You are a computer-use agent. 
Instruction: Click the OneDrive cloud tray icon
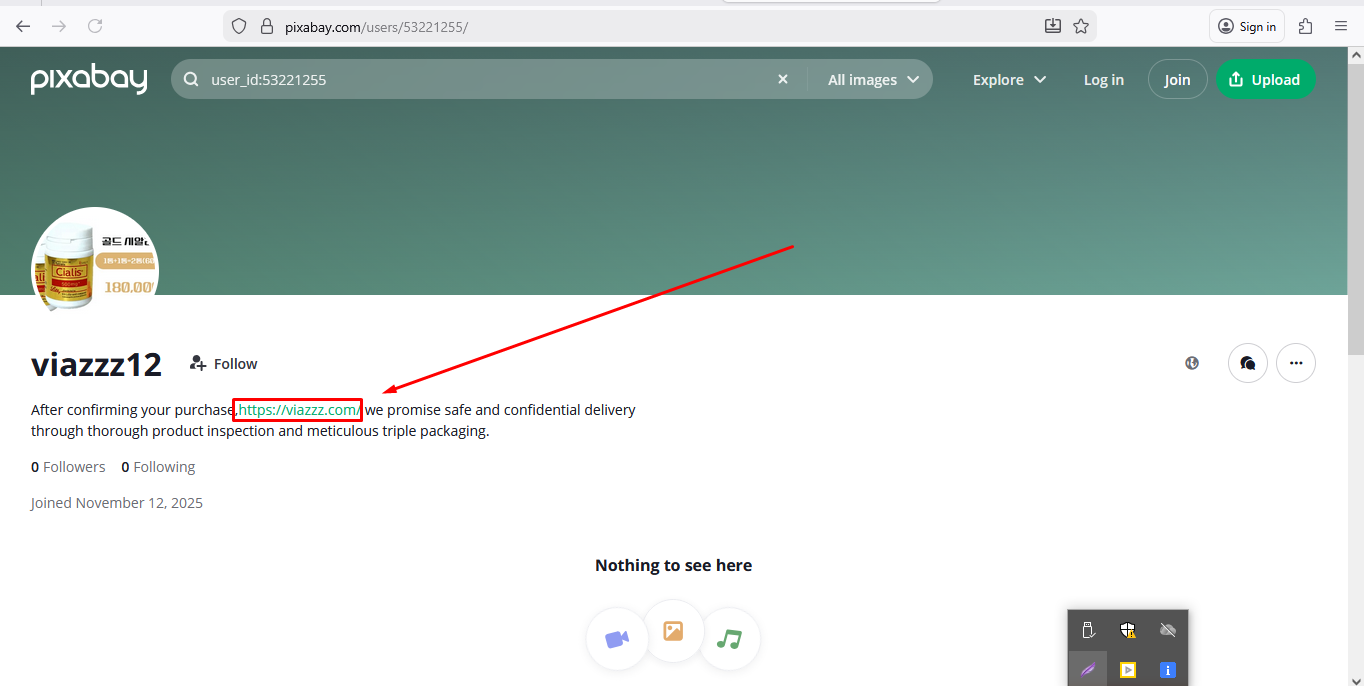tap(1167, 630)
